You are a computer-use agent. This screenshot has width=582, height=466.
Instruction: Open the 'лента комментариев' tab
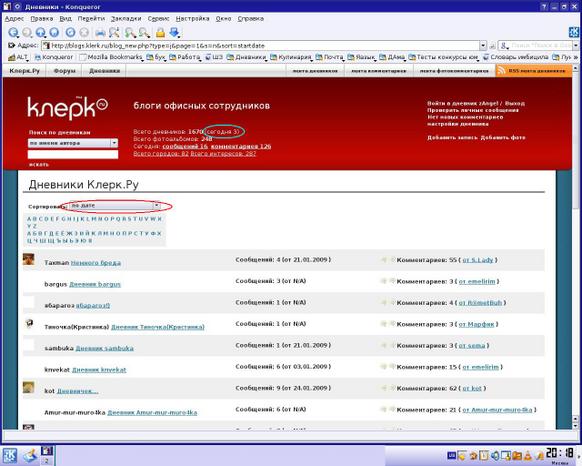click(x=379, y=71)
